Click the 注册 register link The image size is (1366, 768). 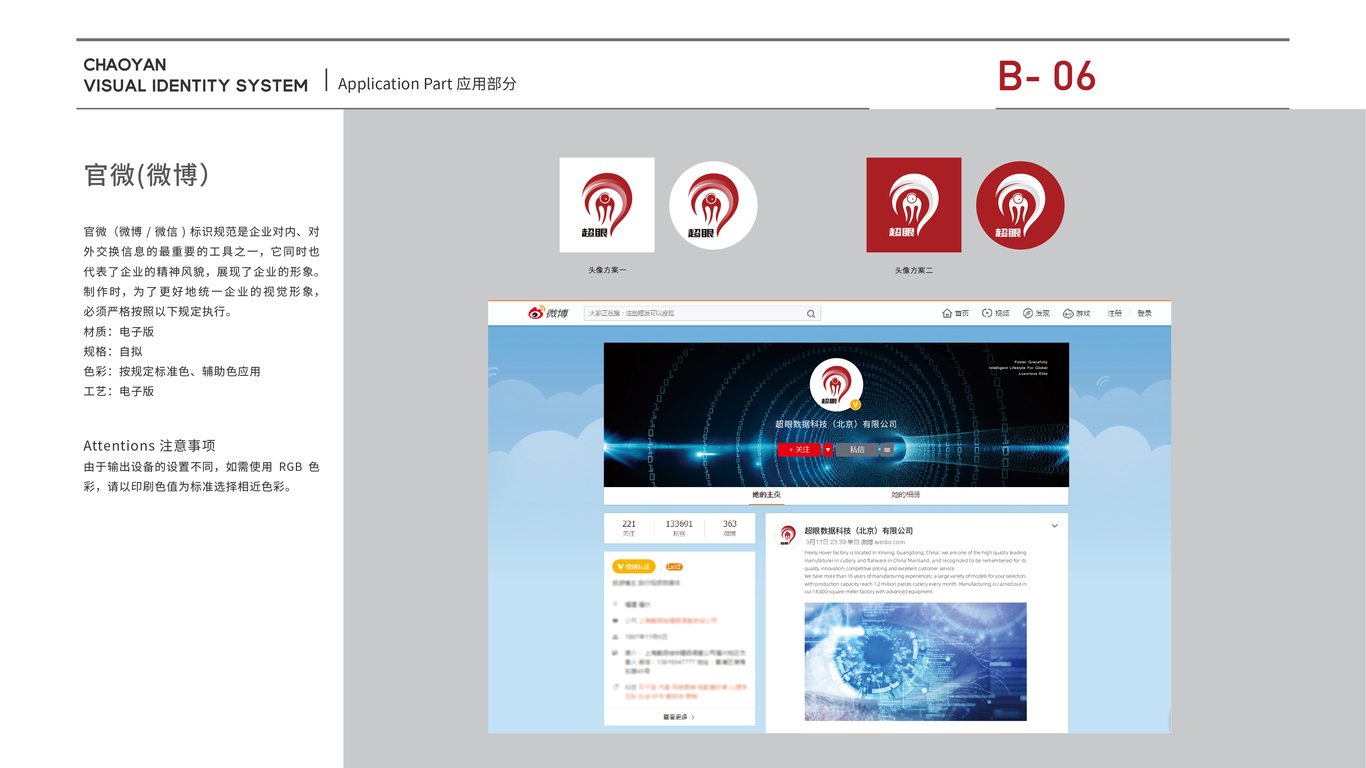point(1114,313)
